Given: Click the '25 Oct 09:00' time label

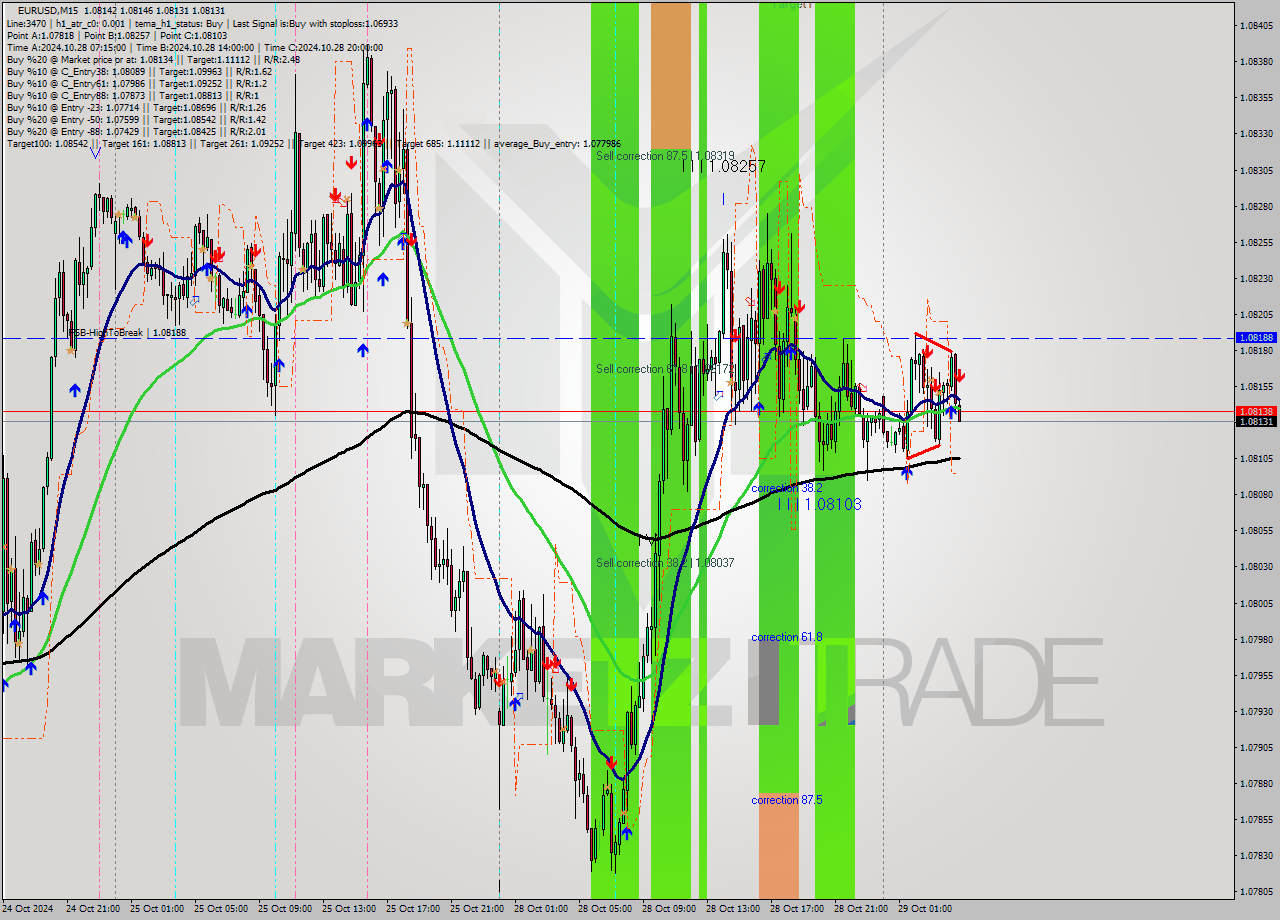Looking at the screenshot, I should pos(286,909).
